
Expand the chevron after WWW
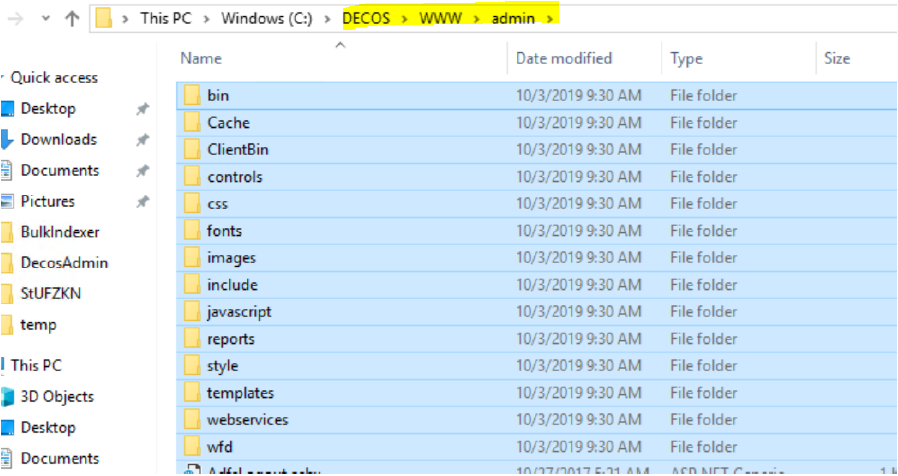click(476, 19)
